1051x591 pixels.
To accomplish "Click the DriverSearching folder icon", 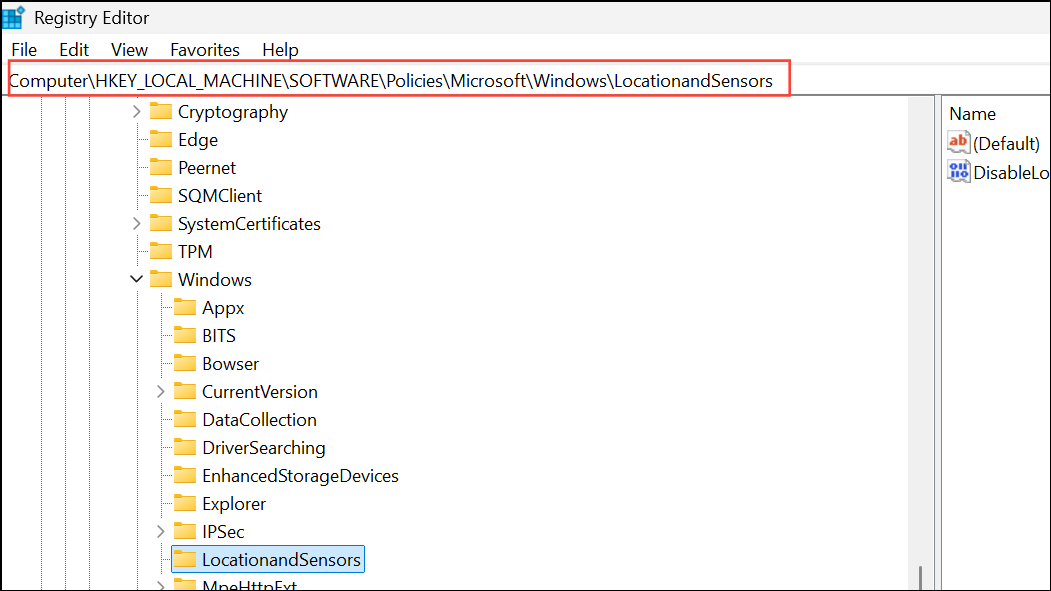I will tap(185, 447).
